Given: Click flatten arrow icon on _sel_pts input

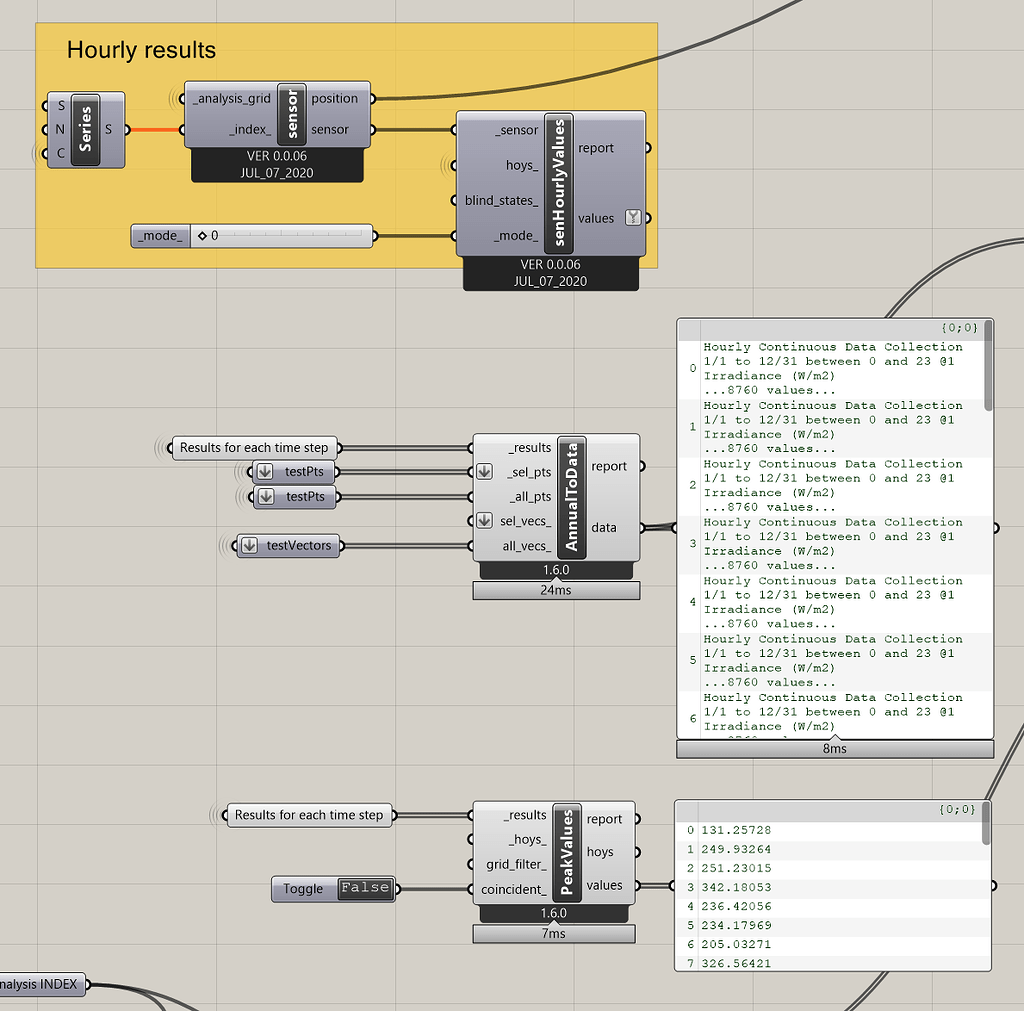Looking at the screenshot, I should pos(484,472).
